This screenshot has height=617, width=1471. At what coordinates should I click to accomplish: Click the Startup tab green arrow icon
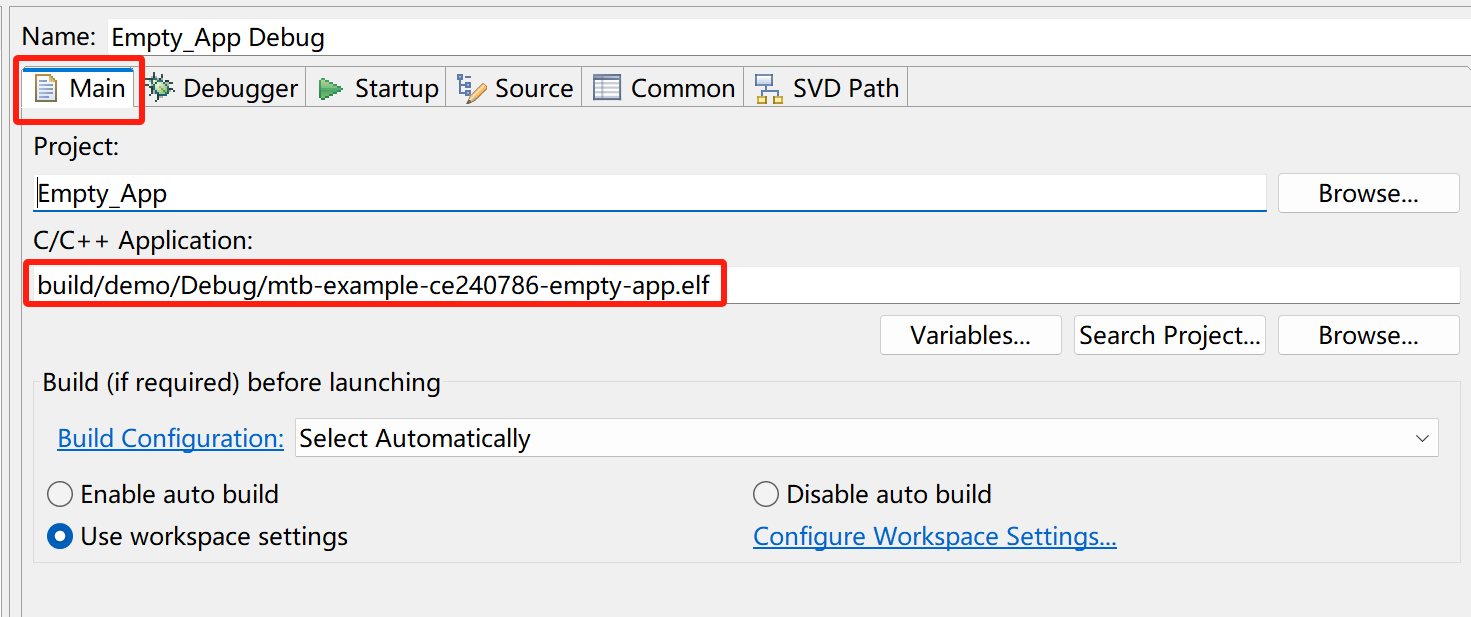pos(330,89)
